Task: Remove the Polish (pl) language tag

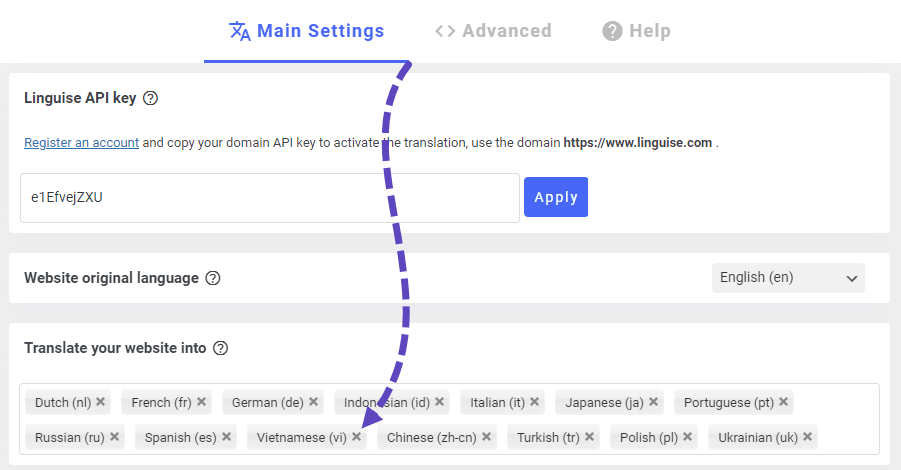Action: point(687,437)
